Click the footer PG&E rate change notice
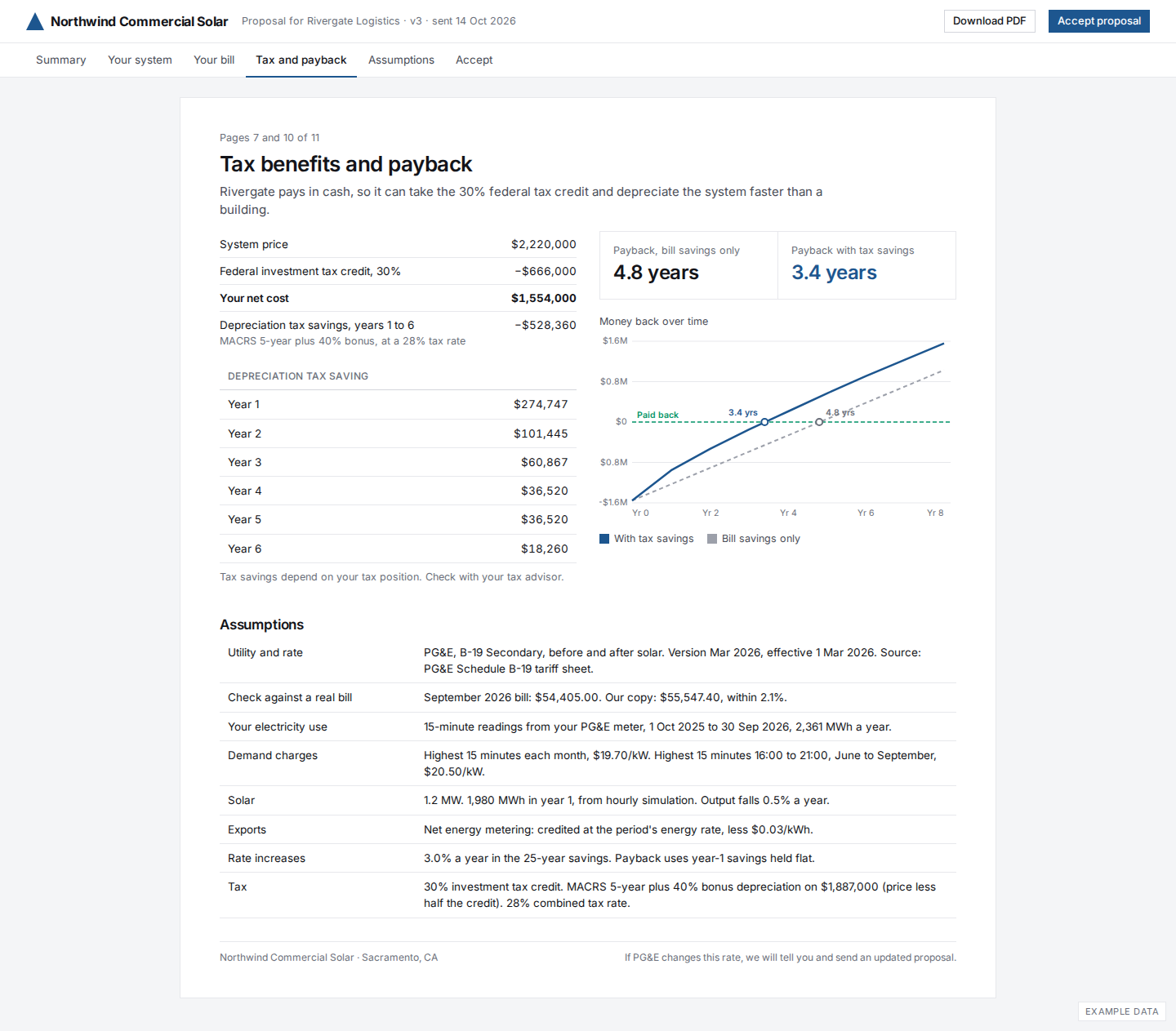The width and height of the screenshot is (1176, 1031). tap(791, 958)
